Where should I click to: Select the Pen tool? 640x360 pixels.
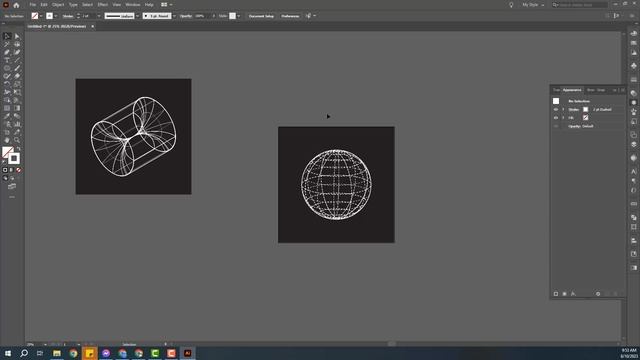7,52
